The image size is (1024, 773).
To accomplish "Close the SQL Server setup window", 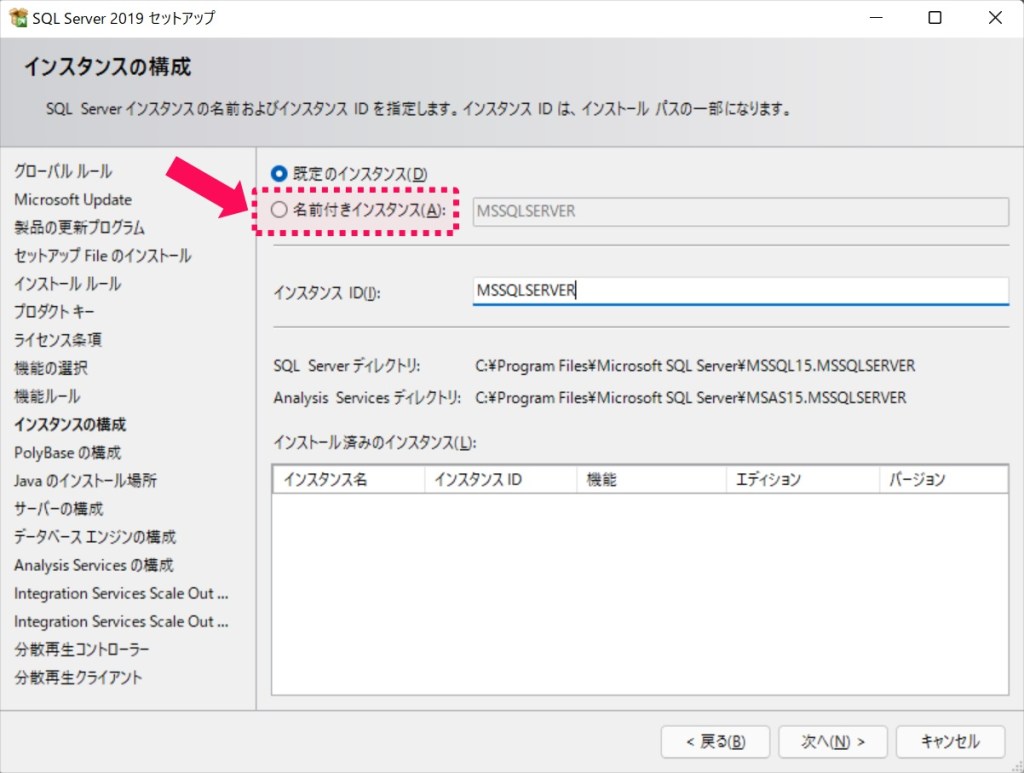I will point(995,18).
